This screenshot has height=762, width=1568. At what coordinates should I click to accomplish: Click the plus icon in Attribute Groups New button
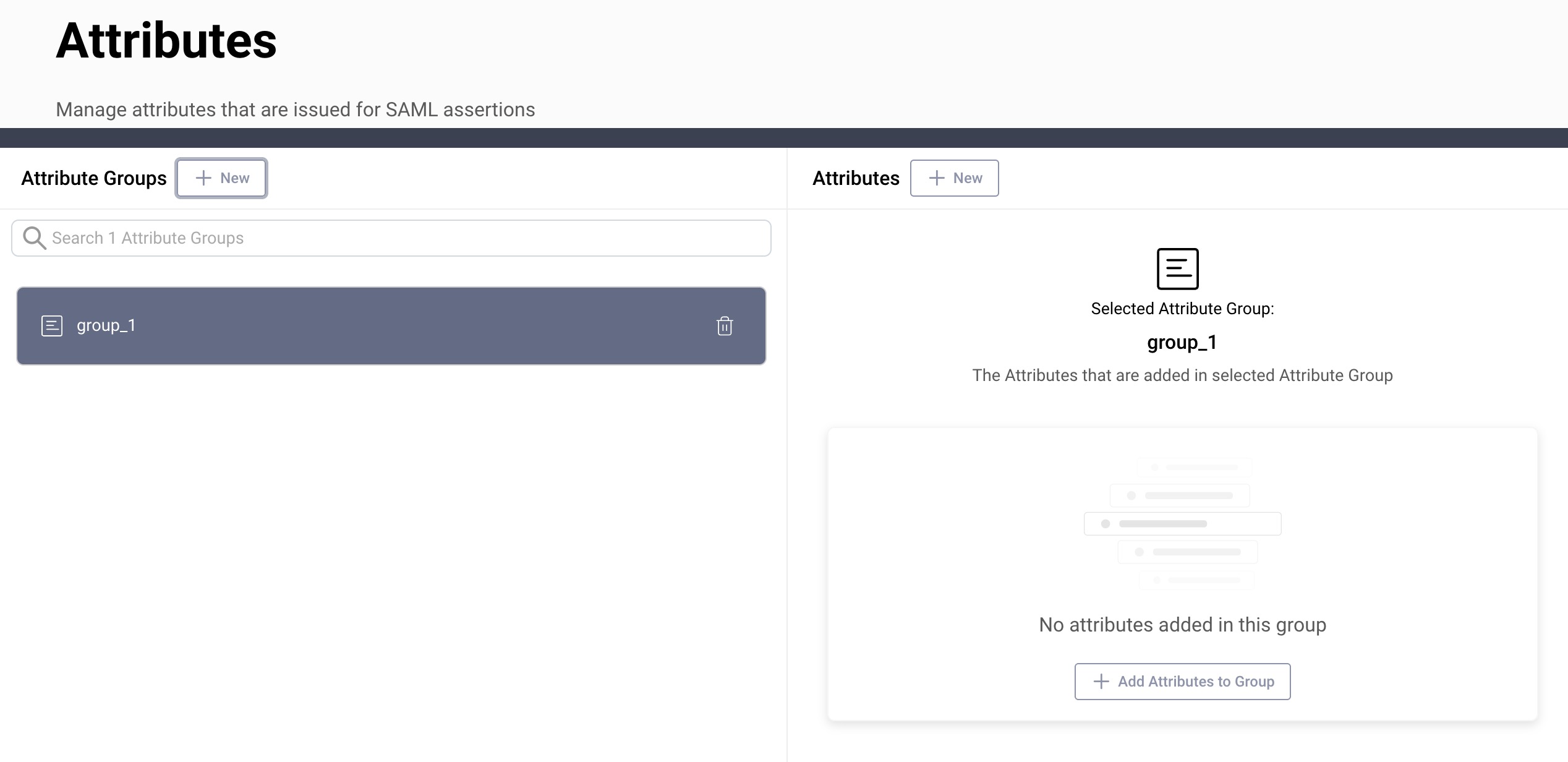tap(203, 178)
